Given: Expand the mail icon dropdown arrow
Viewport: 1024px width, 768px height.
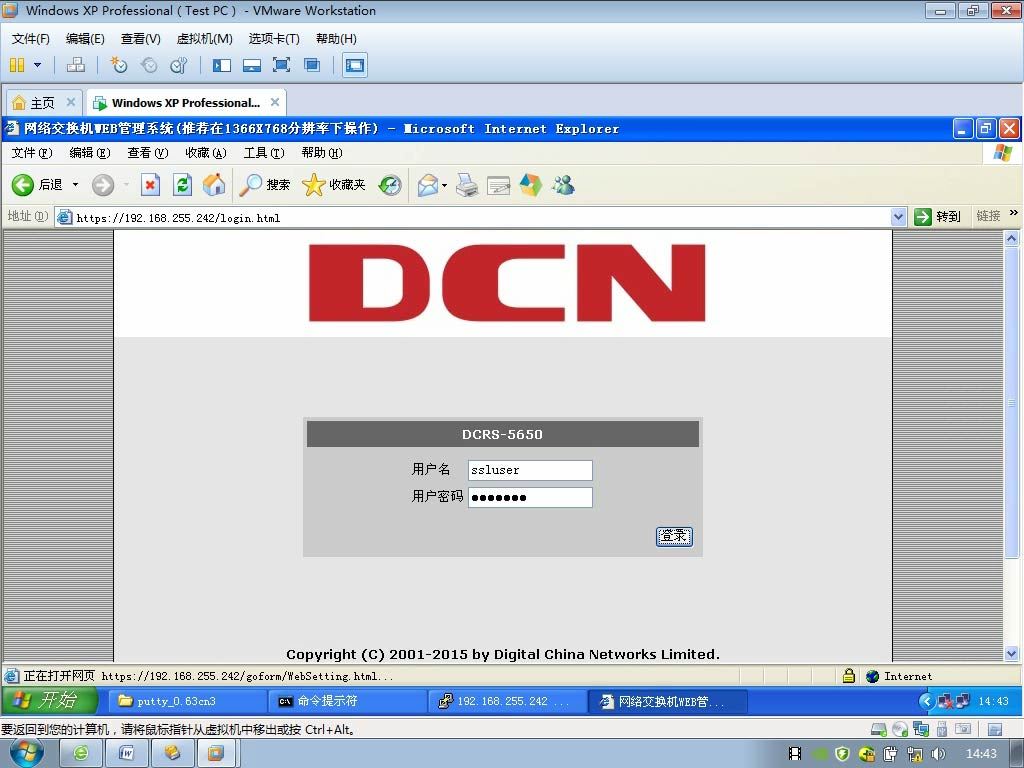Looking at the screenshot, I should click(x=444, y=185).
